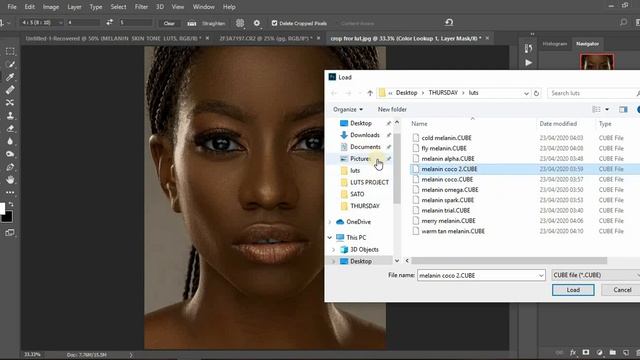Toggle Delete Cropped Pixels checkbox

[274, 23]
